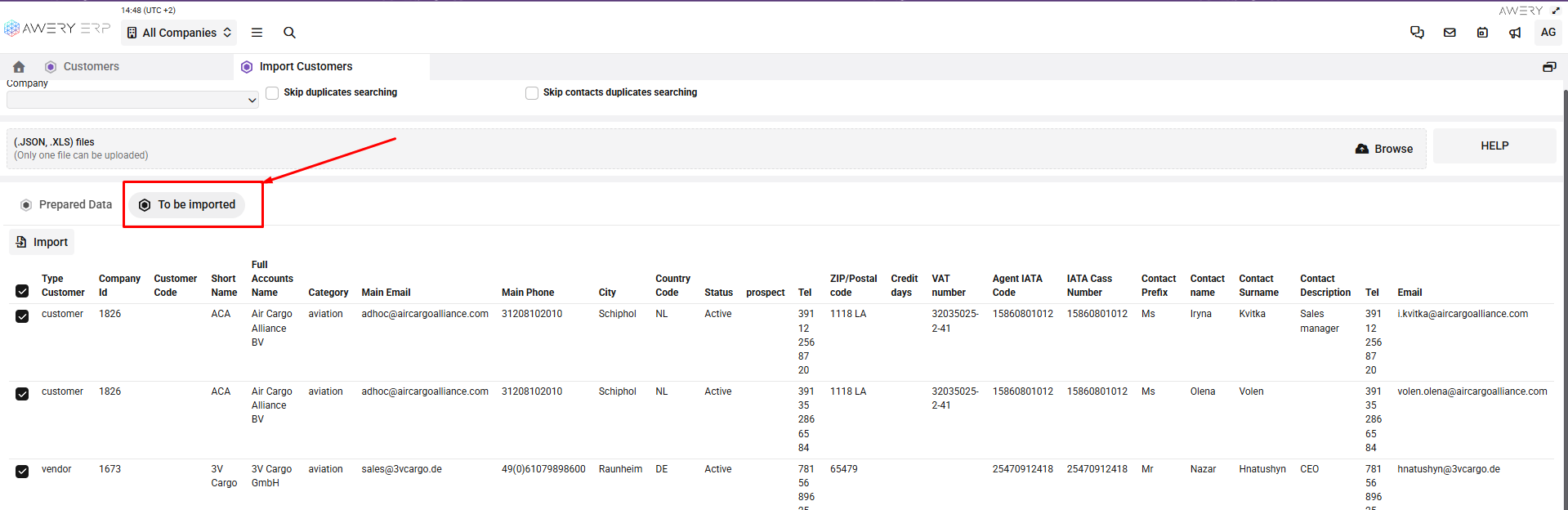Enable Skip duplicates searching checkbox

[272, 93]
